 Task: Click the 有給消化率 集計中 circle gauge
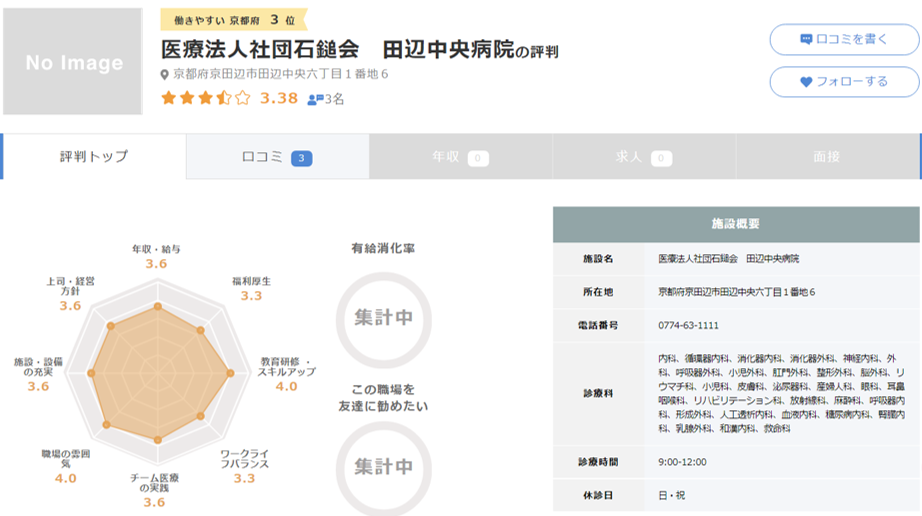[x=383, y=317]
